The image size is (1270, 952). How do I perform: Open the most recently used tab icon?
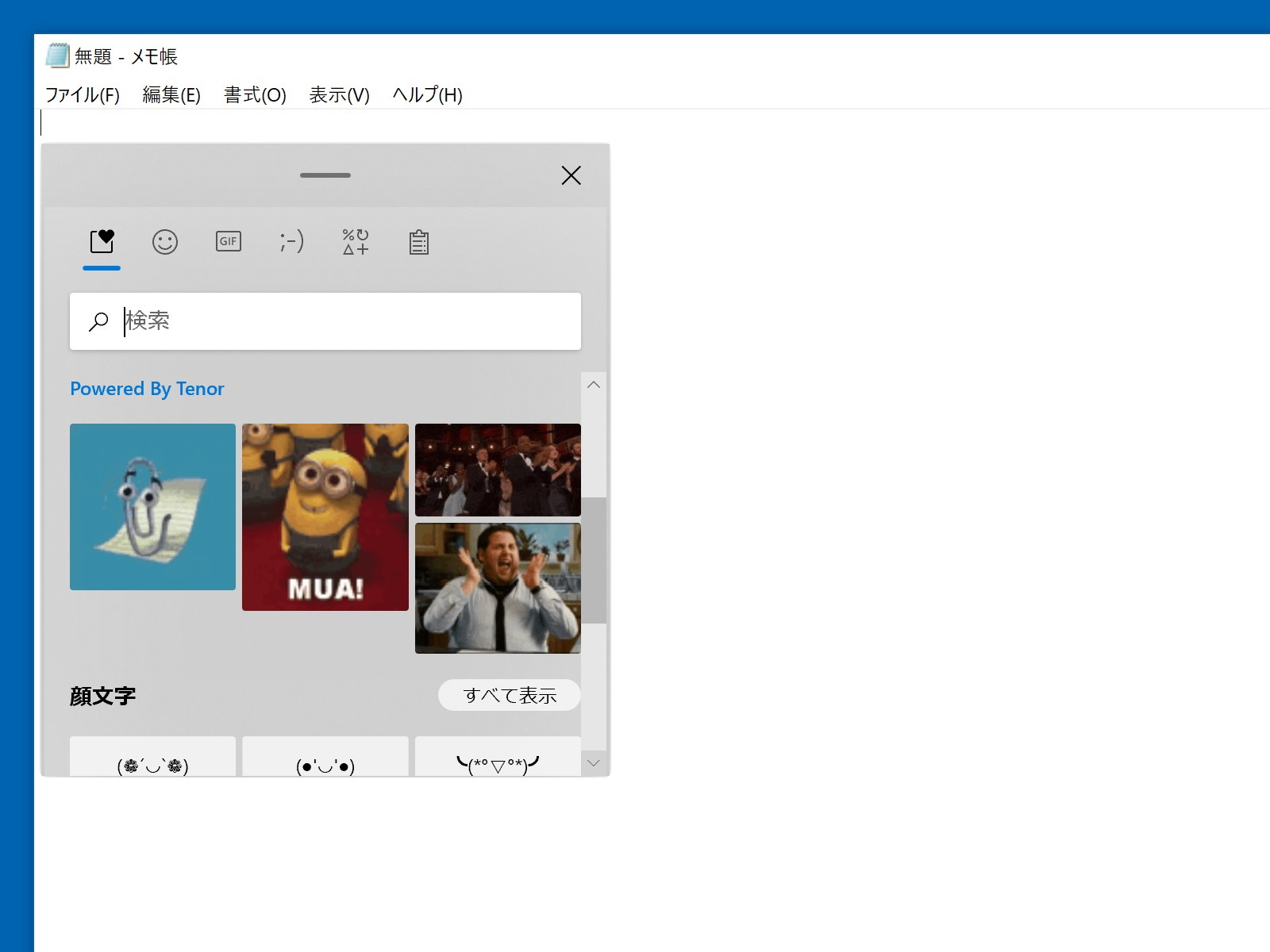click(x=102, y=241)
